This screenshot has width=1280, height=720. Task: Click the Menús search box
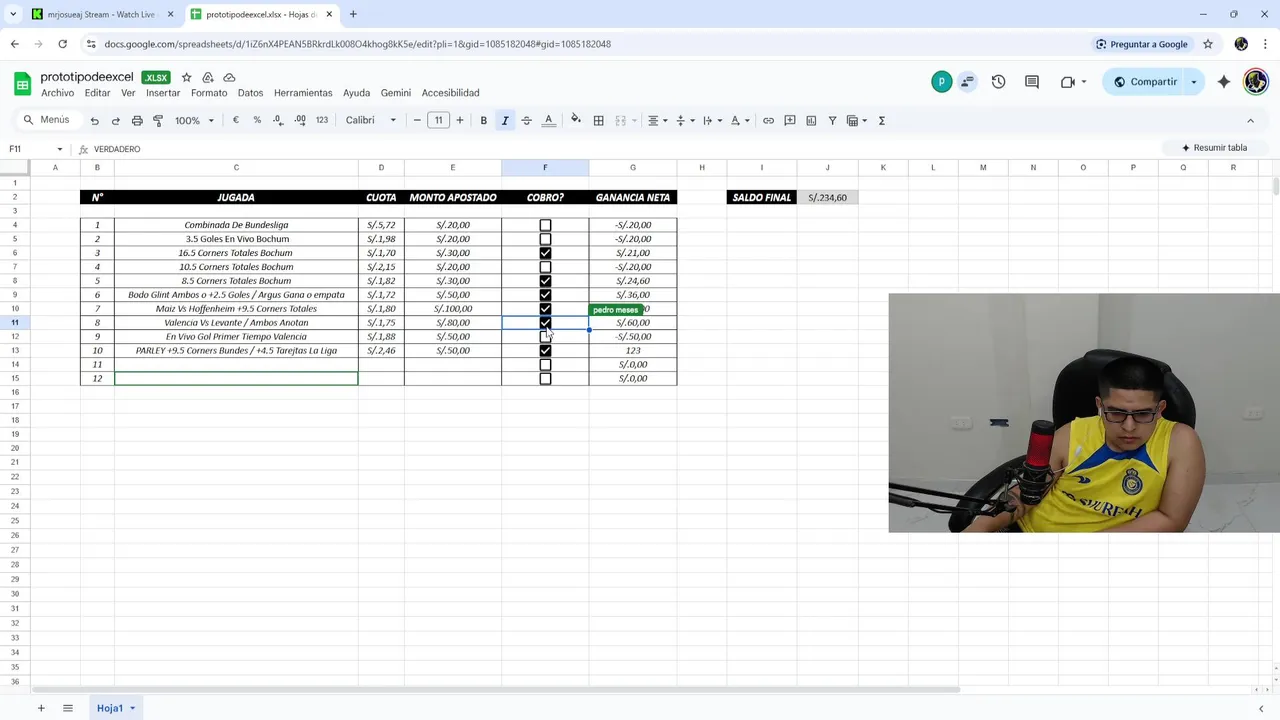47,120
